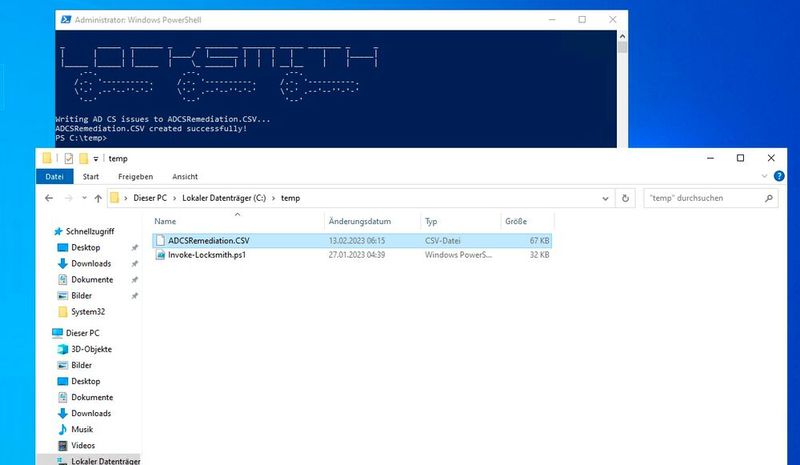Click the 13.02.2023 06:15 date cell
This screenshot has height=465, width=800.
point(357,240)
